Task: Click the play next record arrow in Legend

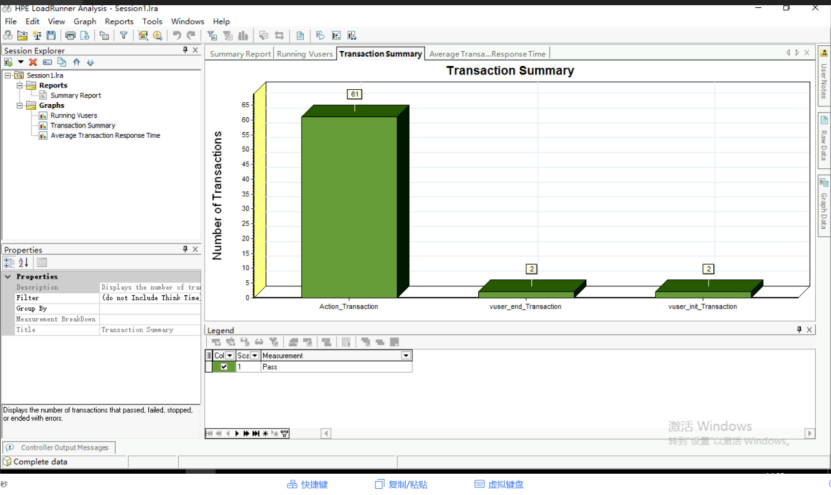Action: pos(237,434)
